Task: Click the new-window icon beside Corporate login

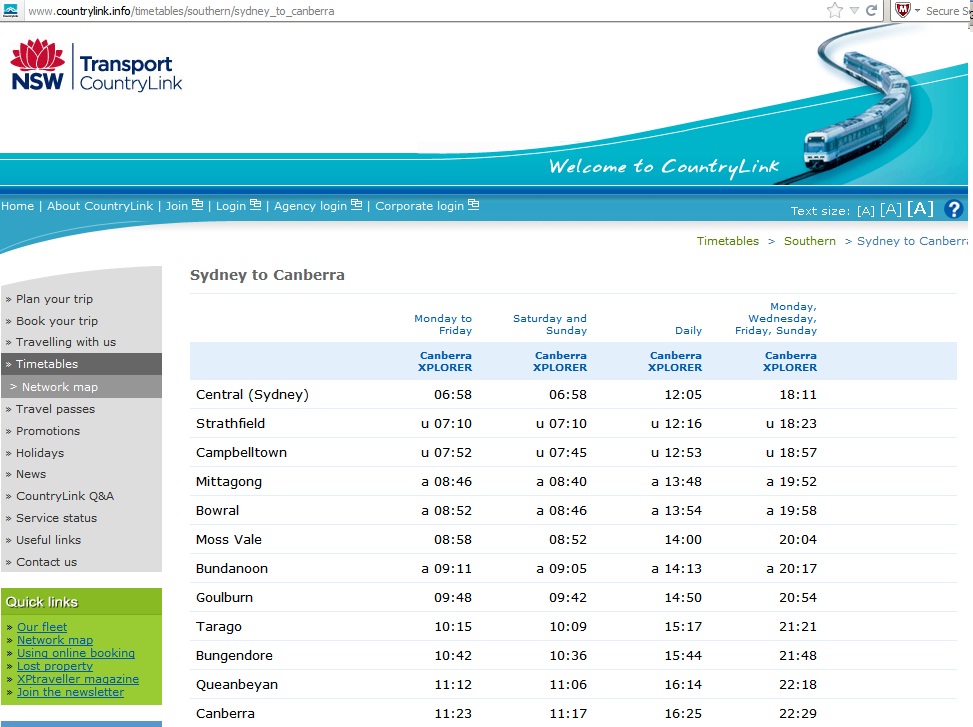Action: [x=473, y=204]
